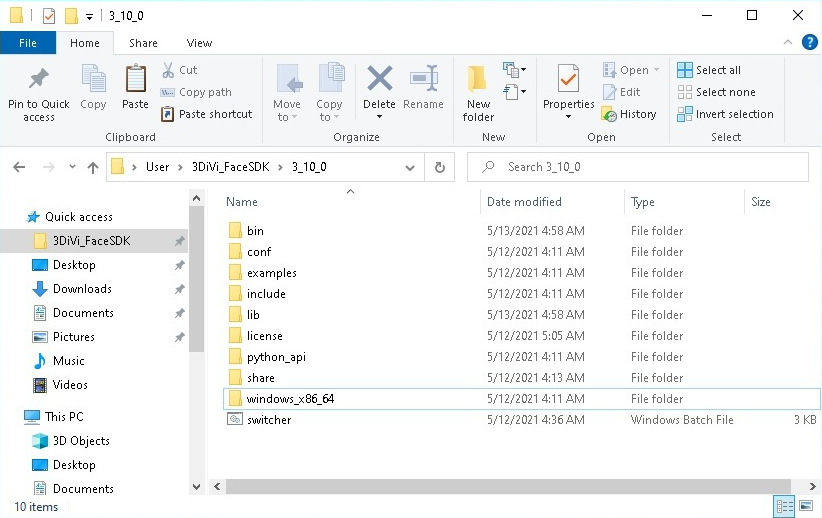822x518 pixels.
Task: Show file History
Action: 629,114
